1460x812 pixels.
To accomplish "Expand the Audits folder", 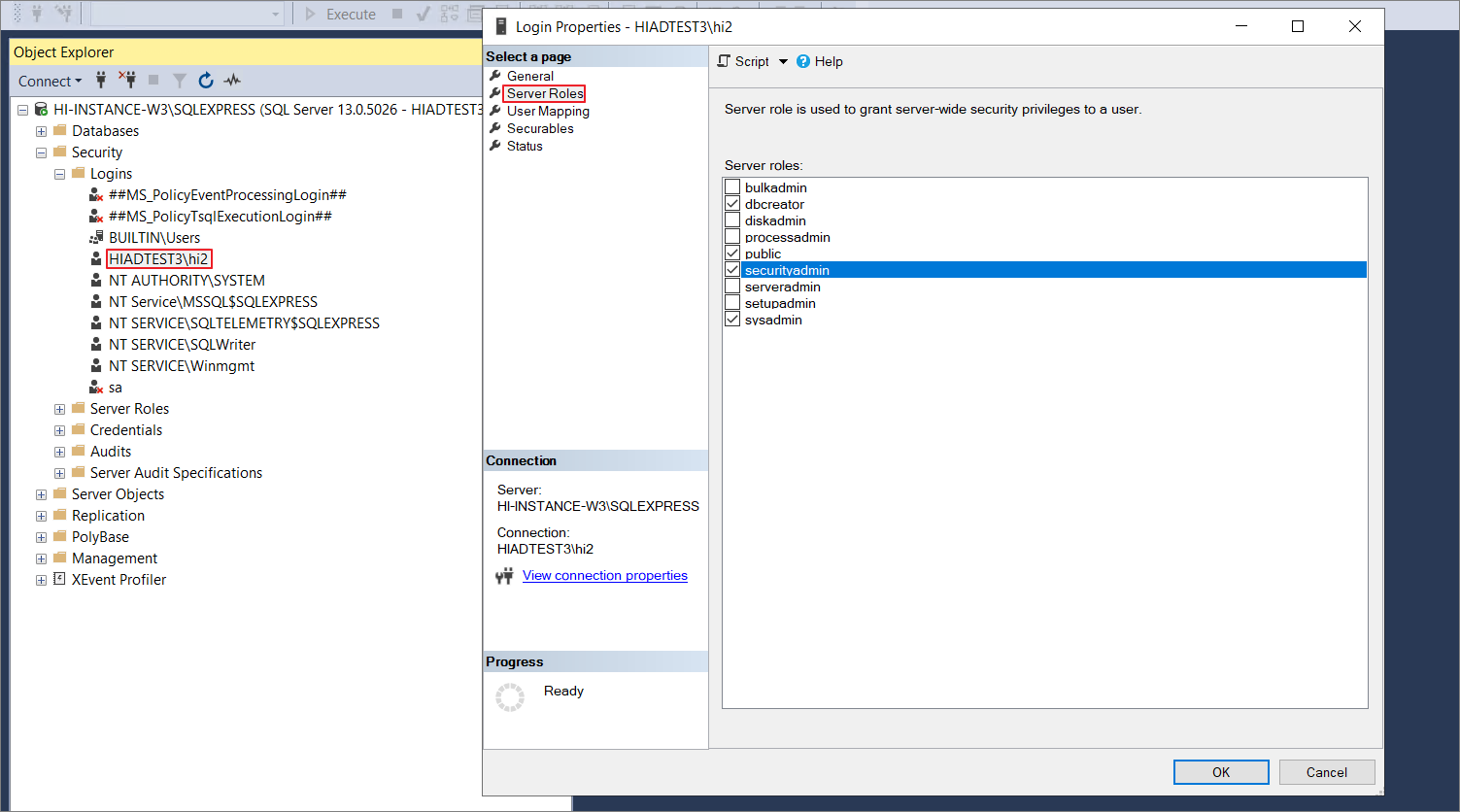I will pyautogui.click(x=59, y=452).
